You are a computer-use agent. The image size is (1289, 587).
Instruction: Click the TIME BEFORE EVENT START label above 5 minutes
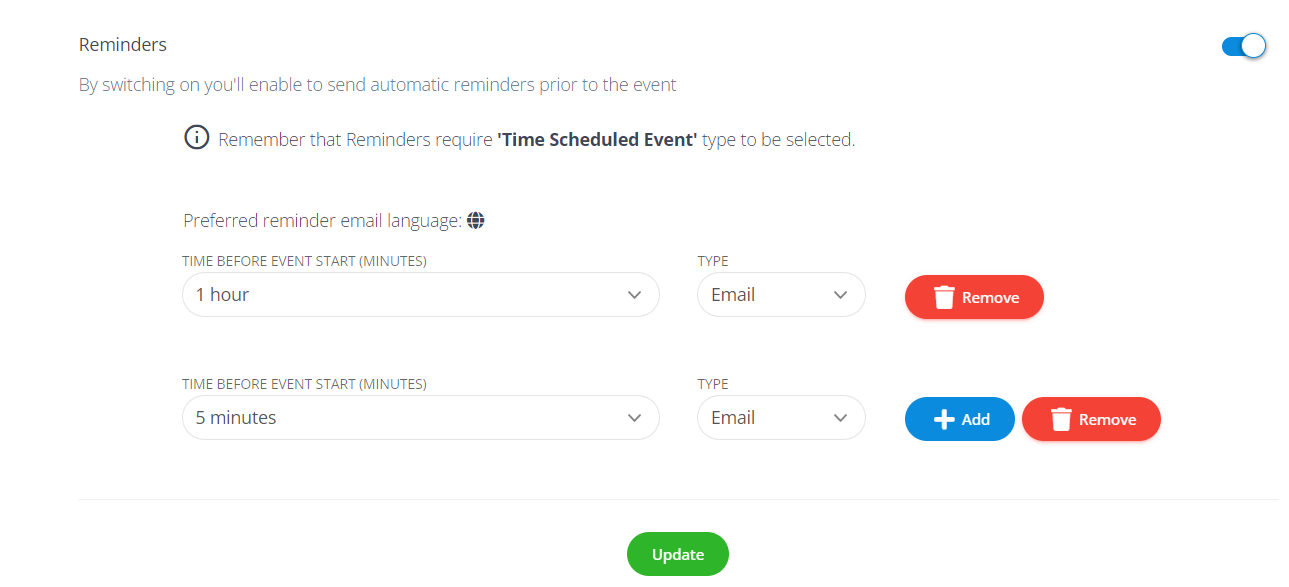click(x=304, y=384)
